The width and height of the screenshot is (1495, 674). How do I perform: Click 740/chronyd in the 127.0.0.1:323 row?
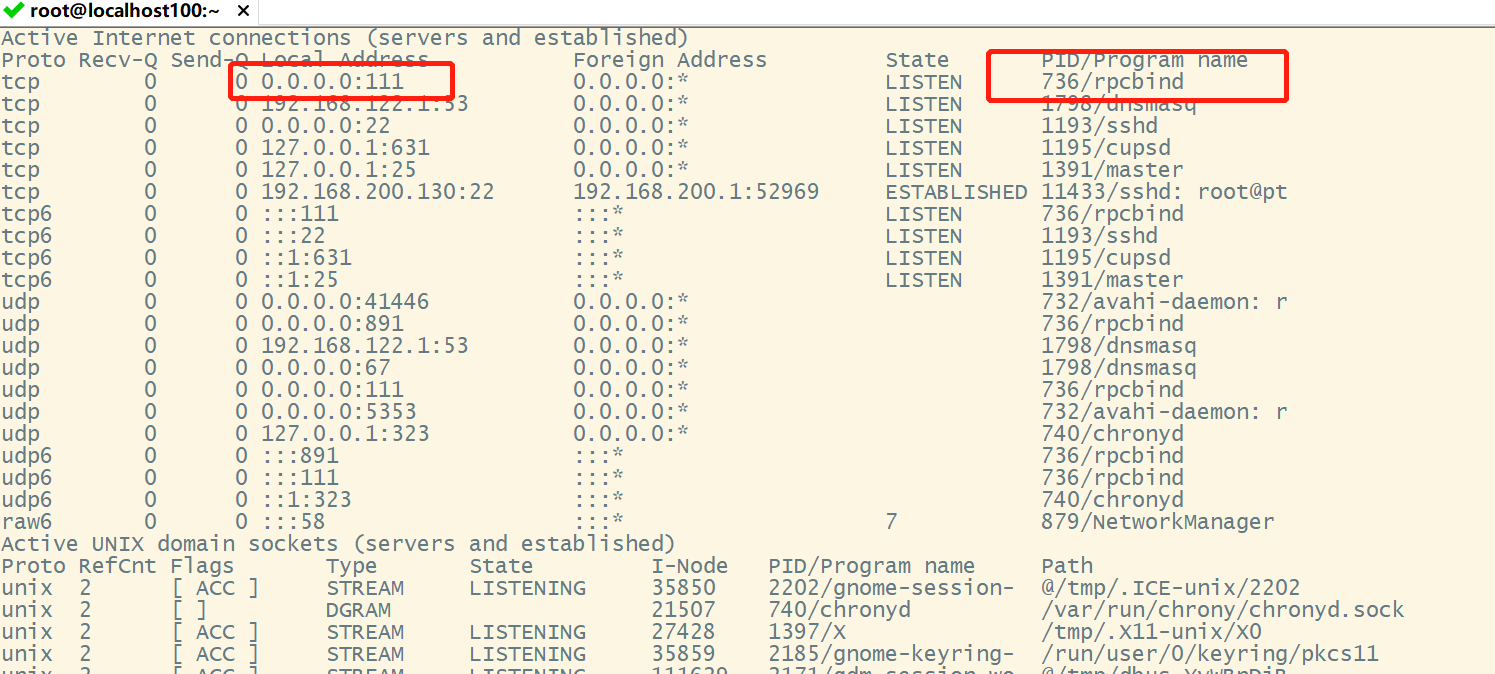tap(1112, 434)
